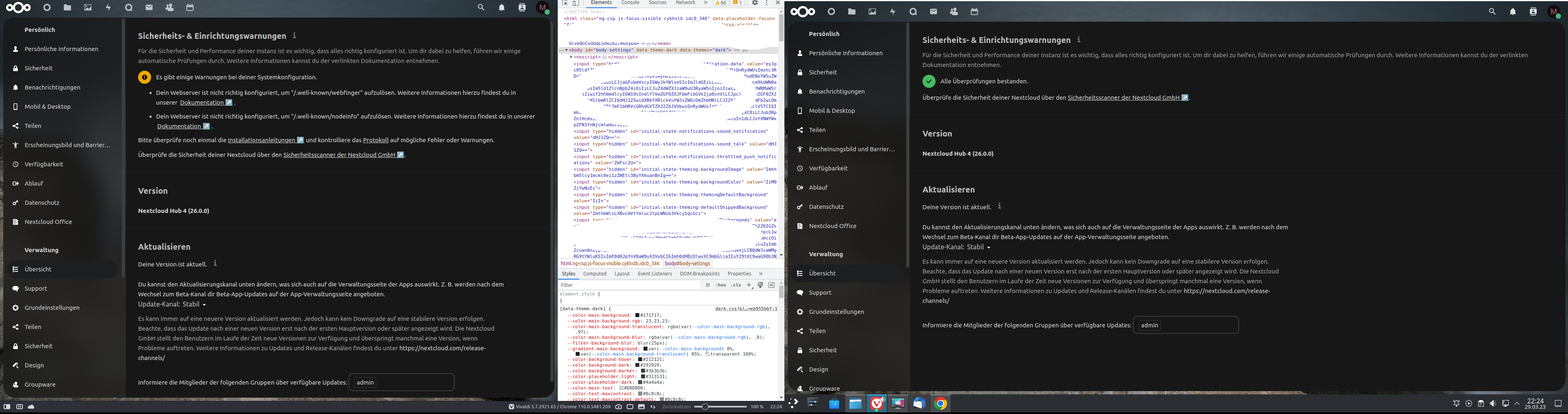The width and height of the screenshot is (1568, 414).
Task: Open Talk app in right Nextcloud window
Action: coord(913,11)
